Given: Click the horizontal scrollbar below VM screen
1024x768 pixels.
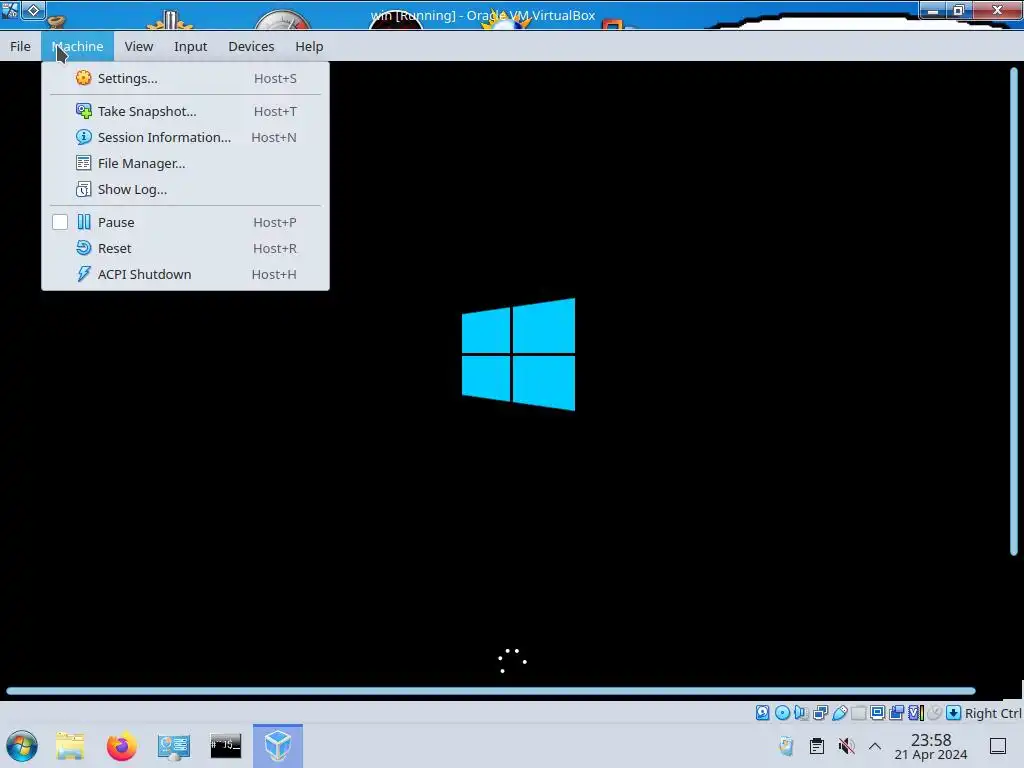Looking at the screenshot, I should [x=491, y=691].
